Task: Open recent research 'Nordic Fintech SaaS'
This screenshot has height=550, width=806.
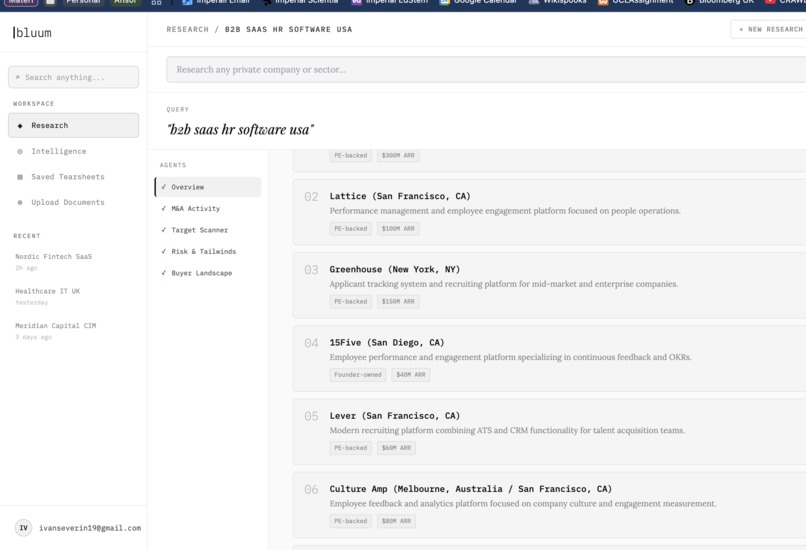Action: 53,256
